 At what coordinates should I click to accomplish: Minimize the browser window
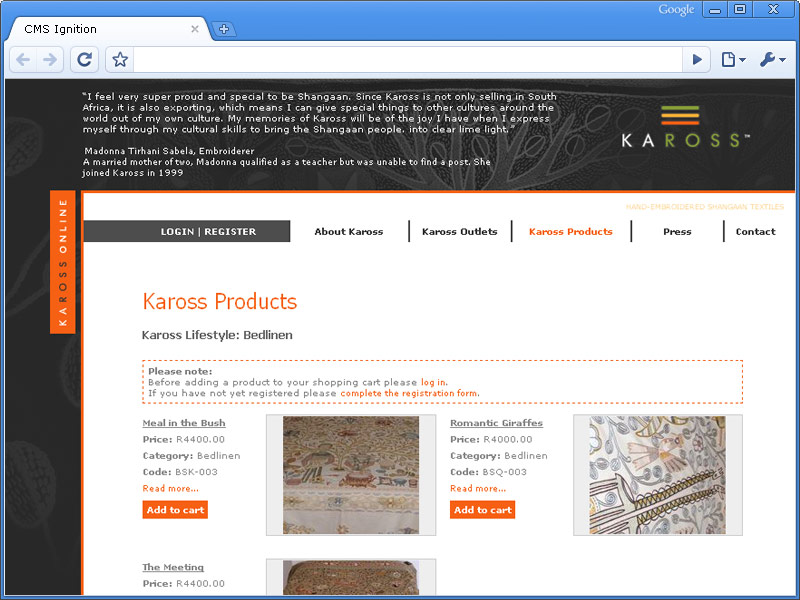[715, 9]
